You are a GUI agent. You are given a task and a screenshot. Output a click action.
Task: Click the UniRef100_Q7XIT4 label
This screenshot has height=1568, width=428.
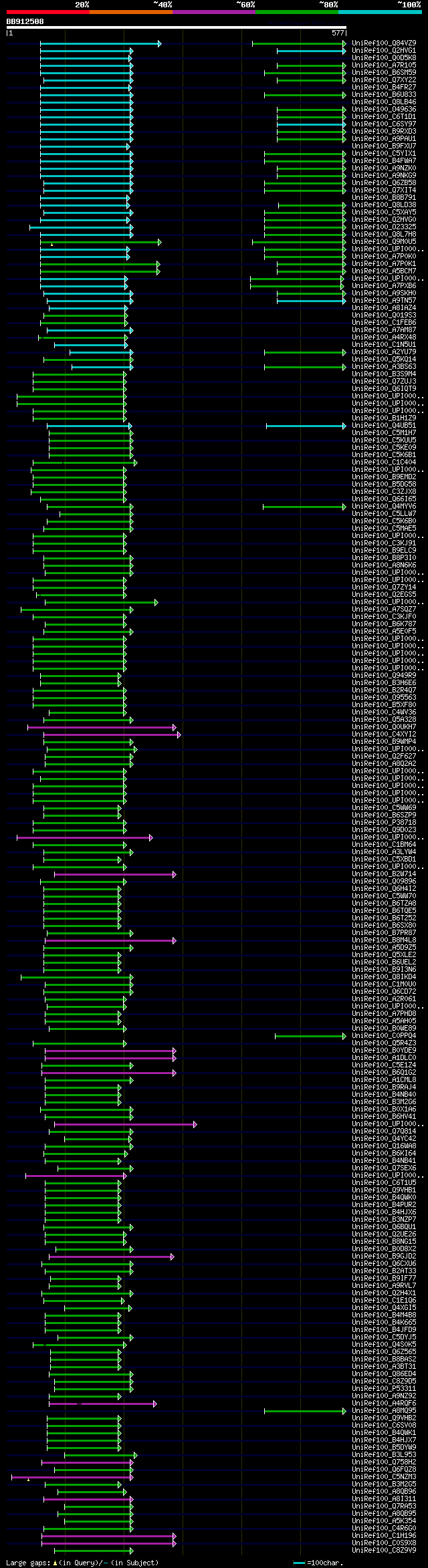tap(384, 190)
